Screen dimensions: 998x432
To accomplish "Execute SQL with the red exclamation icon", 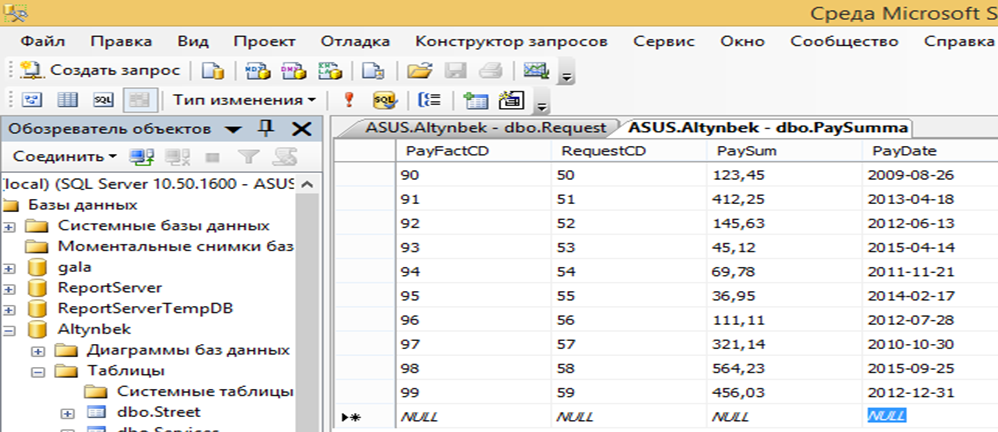I will point(348,100).
